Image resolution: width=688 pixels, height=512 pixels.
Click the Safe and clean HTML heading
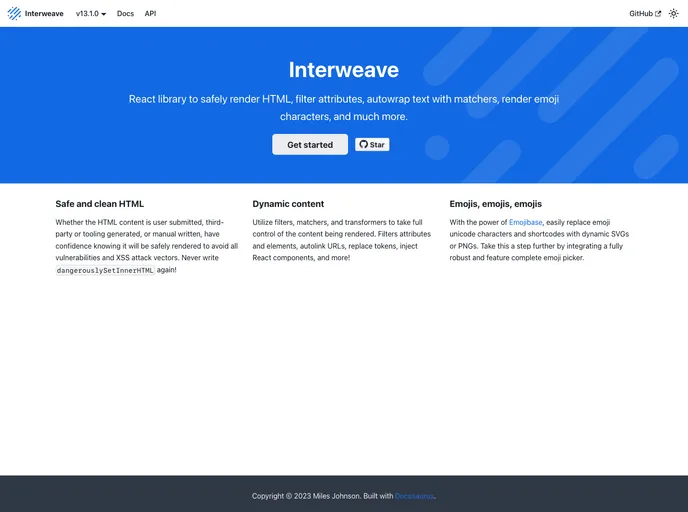click(100, 204)
